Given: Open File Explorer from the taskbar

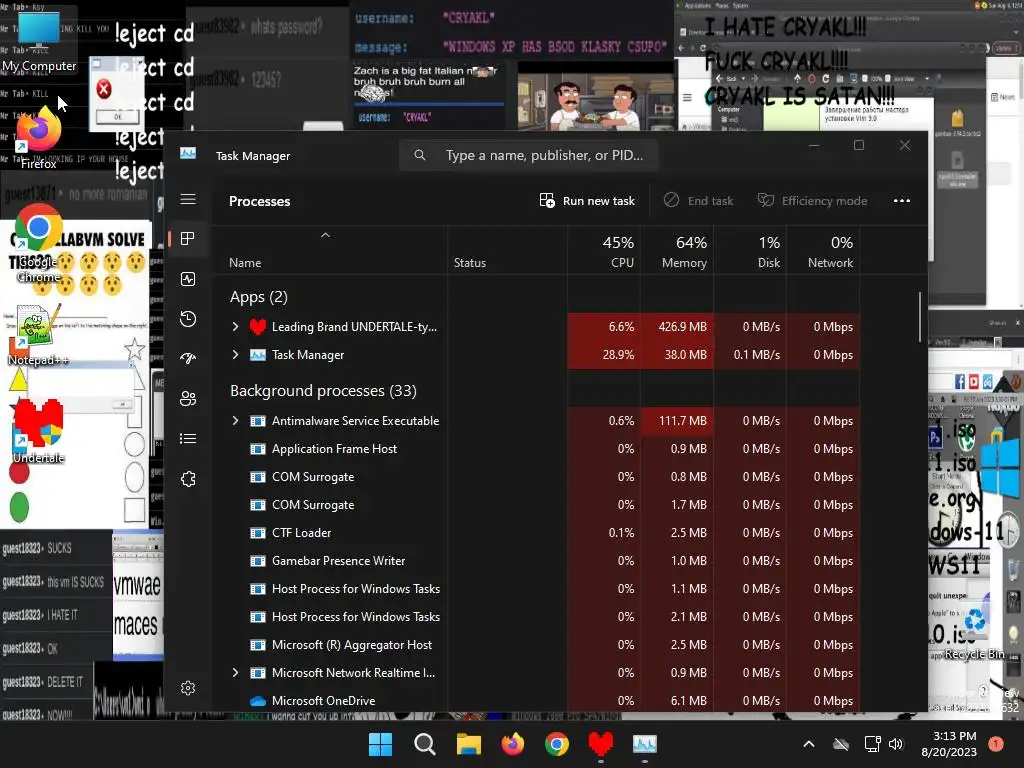Looking at the screenshot, I should coord(469,744).
